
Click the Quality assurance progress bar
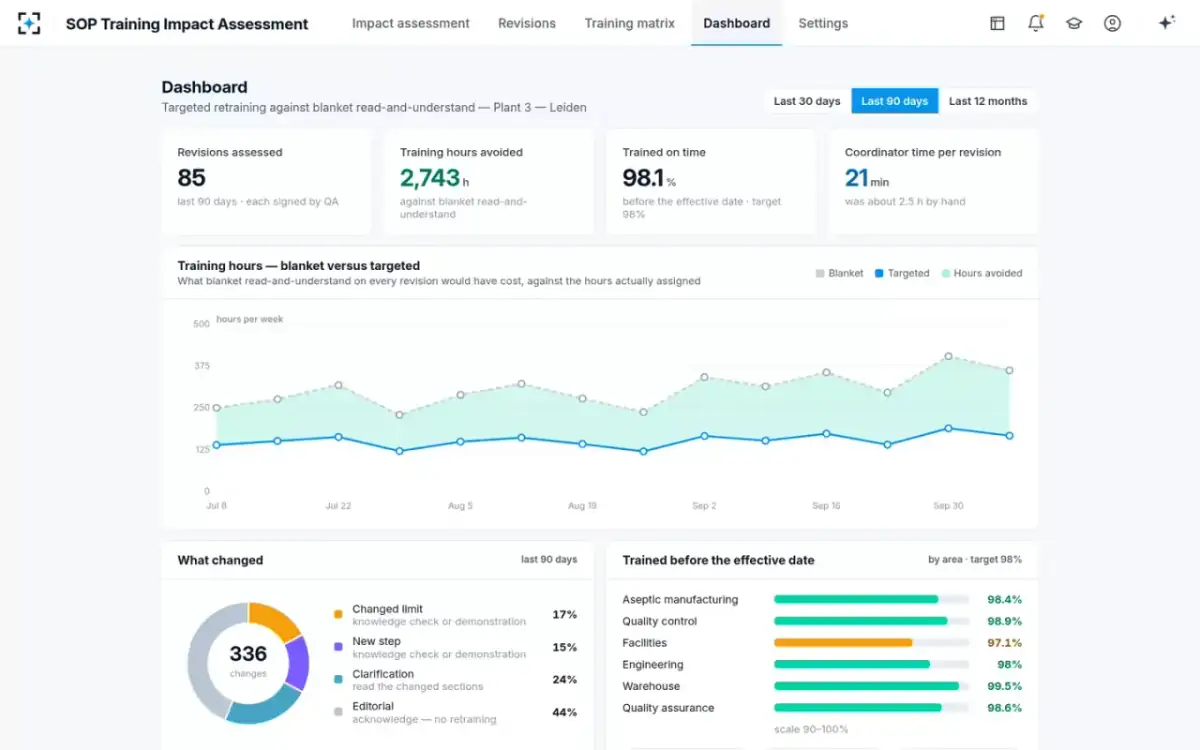tap(871, 708)
